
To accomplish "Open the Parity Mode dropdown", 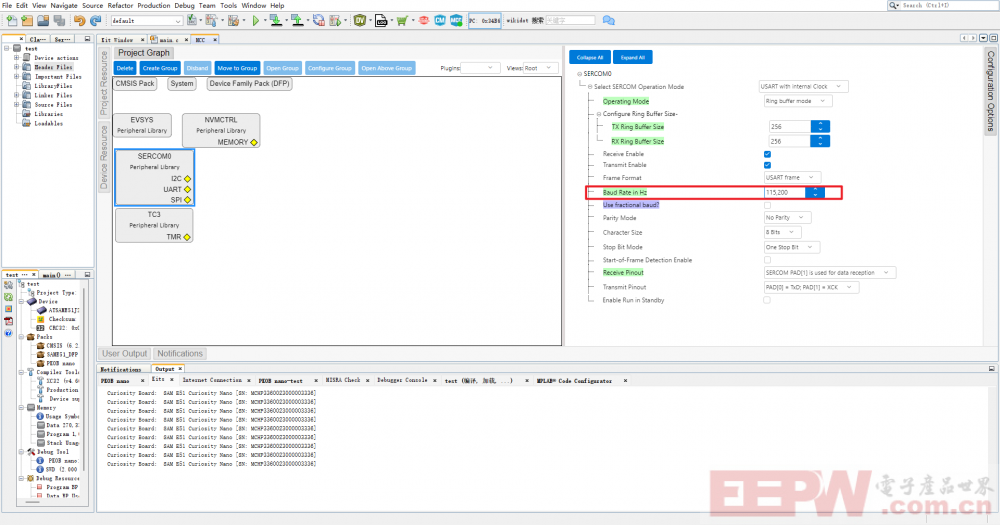I will (x=787, y=218).
